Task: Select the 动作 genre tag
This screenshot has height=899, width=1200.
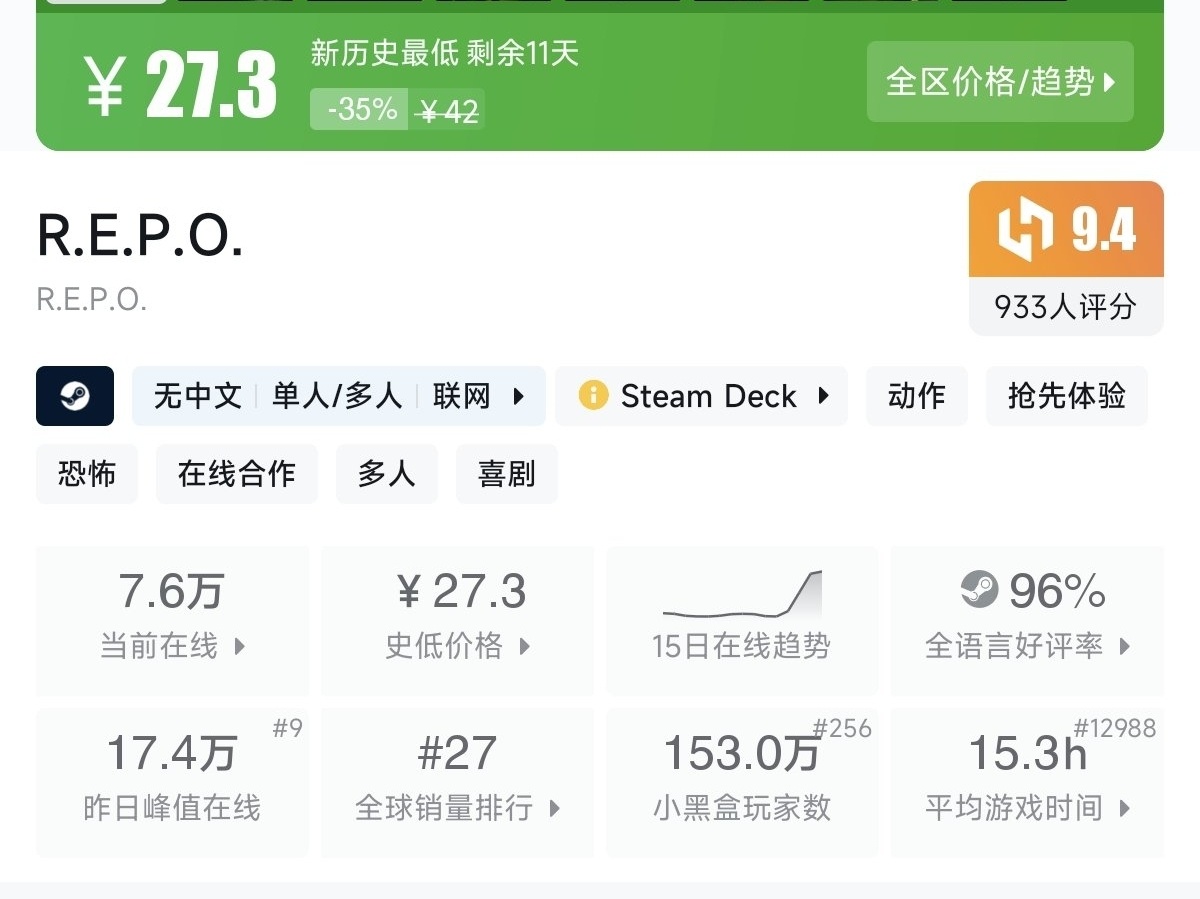Action: point(916,396)
